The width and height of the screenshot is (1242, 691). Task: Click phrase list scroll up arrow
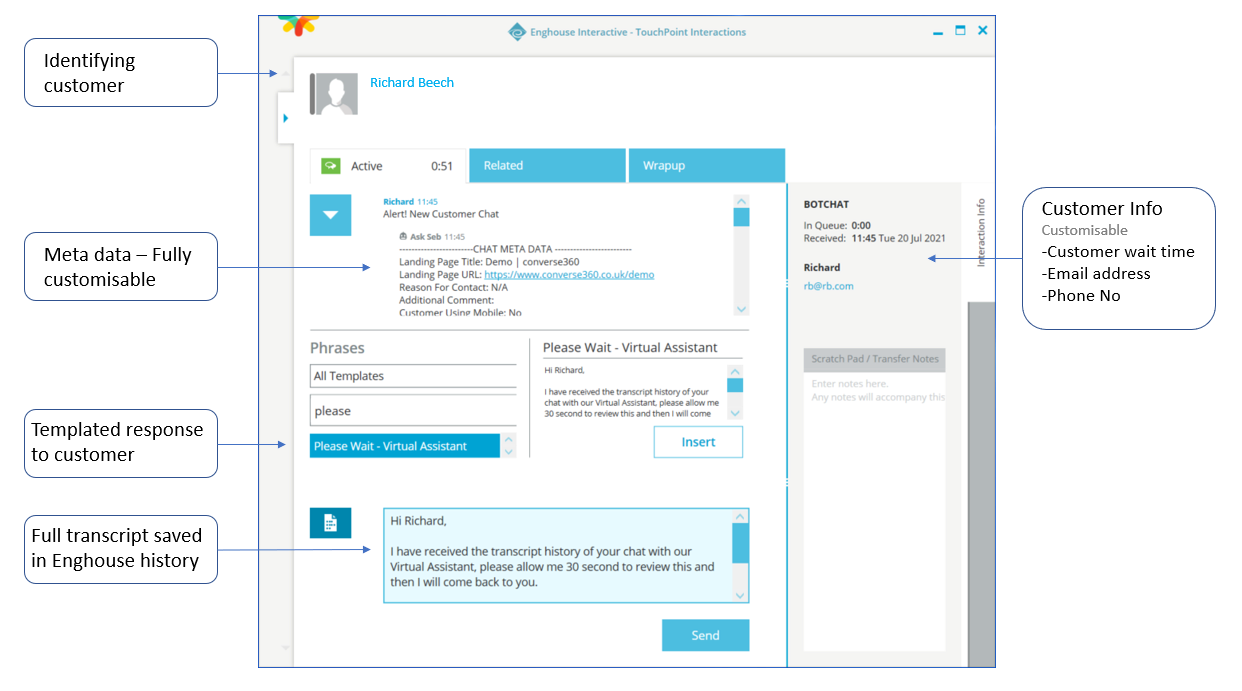pos(508,439)
